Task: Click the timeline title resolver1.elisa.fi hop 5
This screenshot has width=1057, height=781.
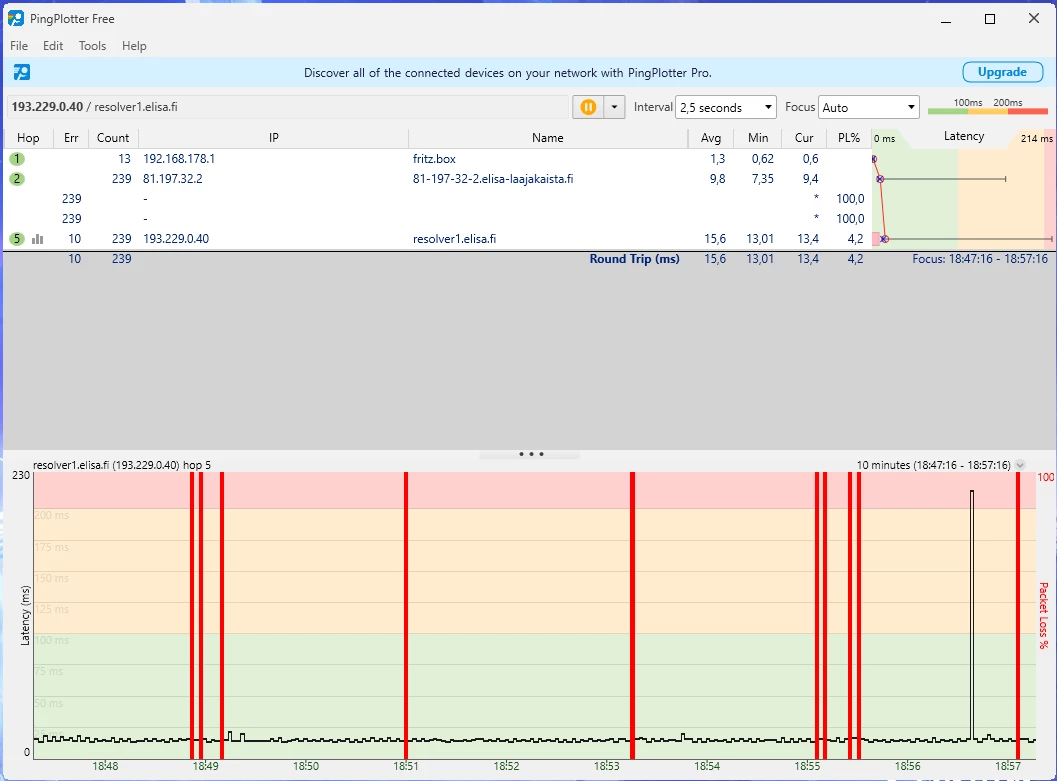Action: pyautogui.click(x=122, y=465)
